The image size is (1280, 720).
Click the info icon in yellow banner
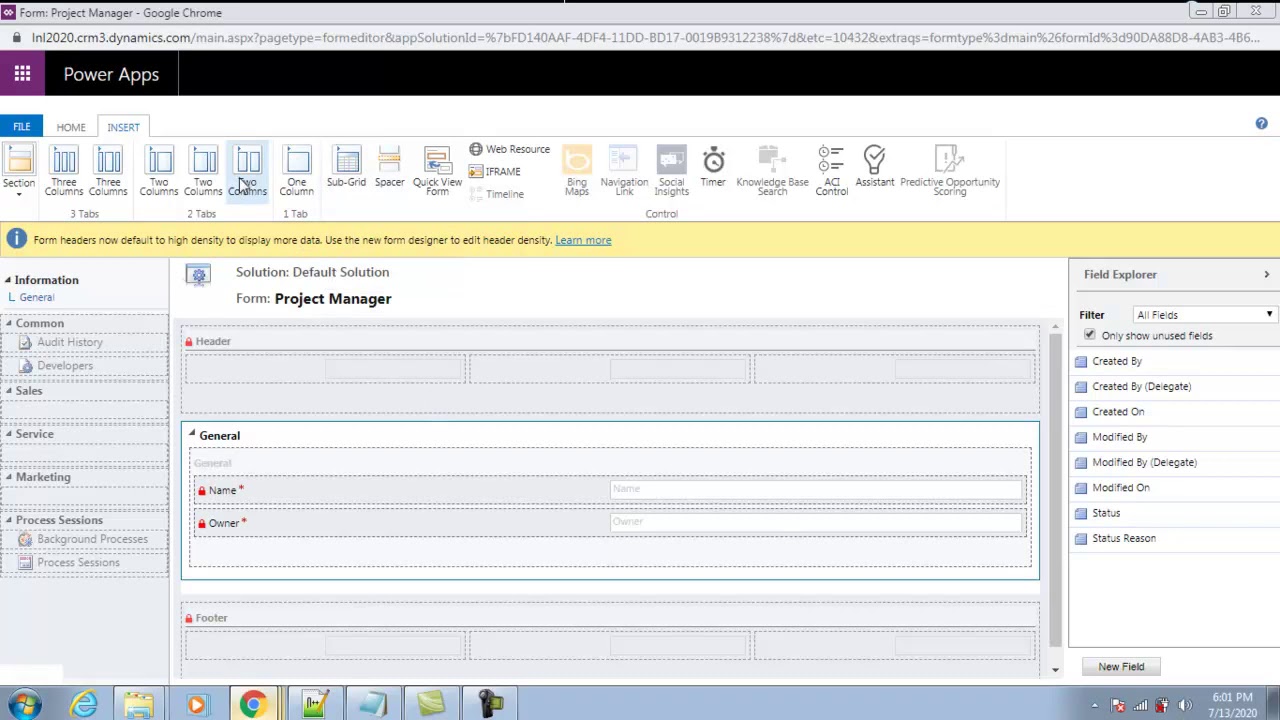(x=16, y=239)
